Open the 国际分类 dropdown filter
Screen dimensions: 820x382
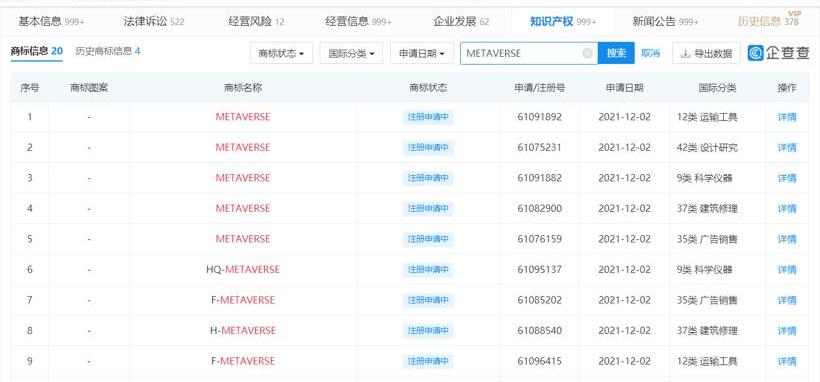click(x=351, y=53)
